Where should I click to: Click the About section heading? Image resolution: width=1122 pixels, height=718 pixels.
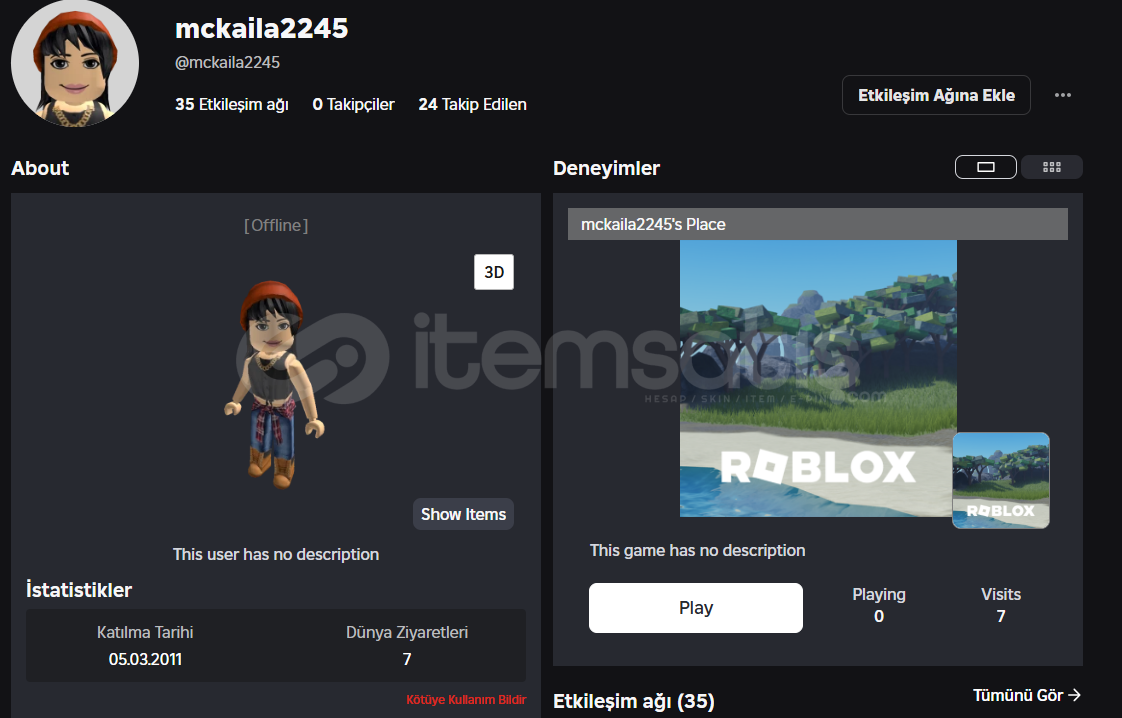point(40,168)
